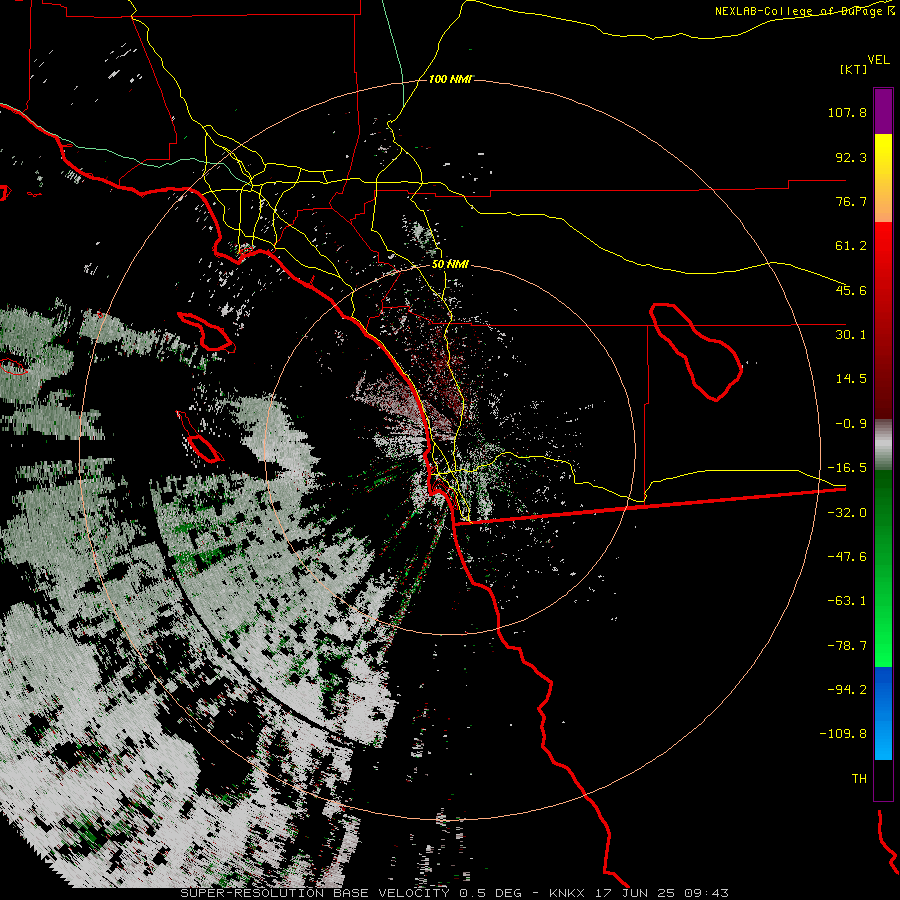This screenshot has width=900, height=900.
Task: Click the purple color bar segment
Action: [883, 111]
